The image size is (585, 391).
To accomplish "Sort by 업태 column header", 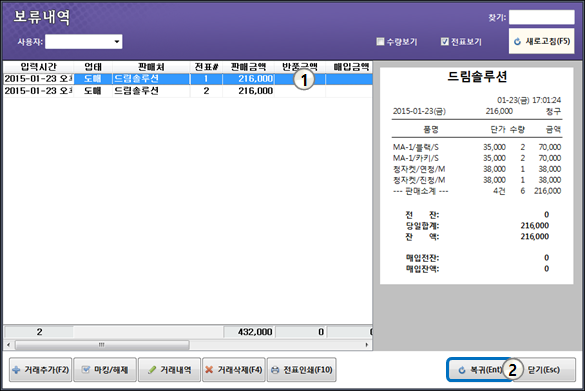I will pos(93,67).
